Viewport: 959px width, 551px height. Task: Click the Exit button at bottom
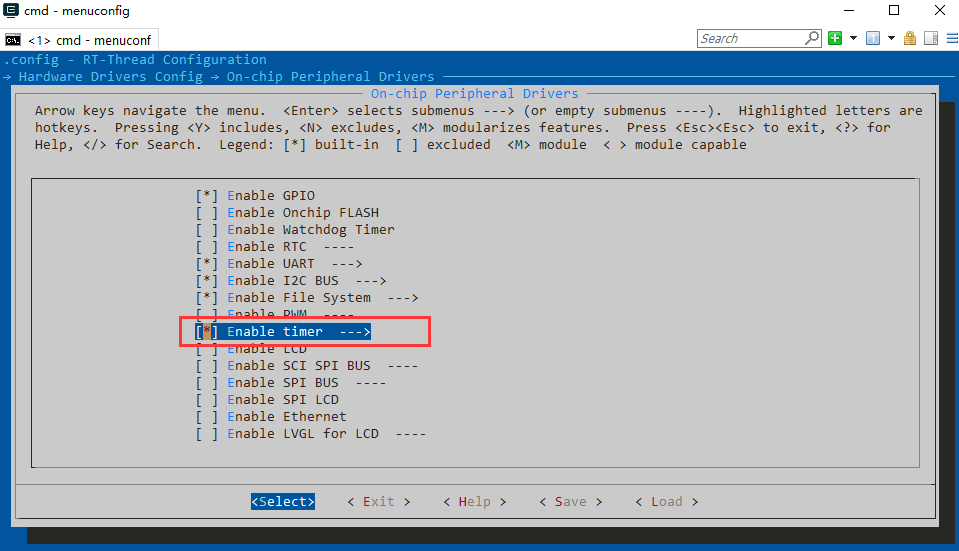(x=378, y=502)
